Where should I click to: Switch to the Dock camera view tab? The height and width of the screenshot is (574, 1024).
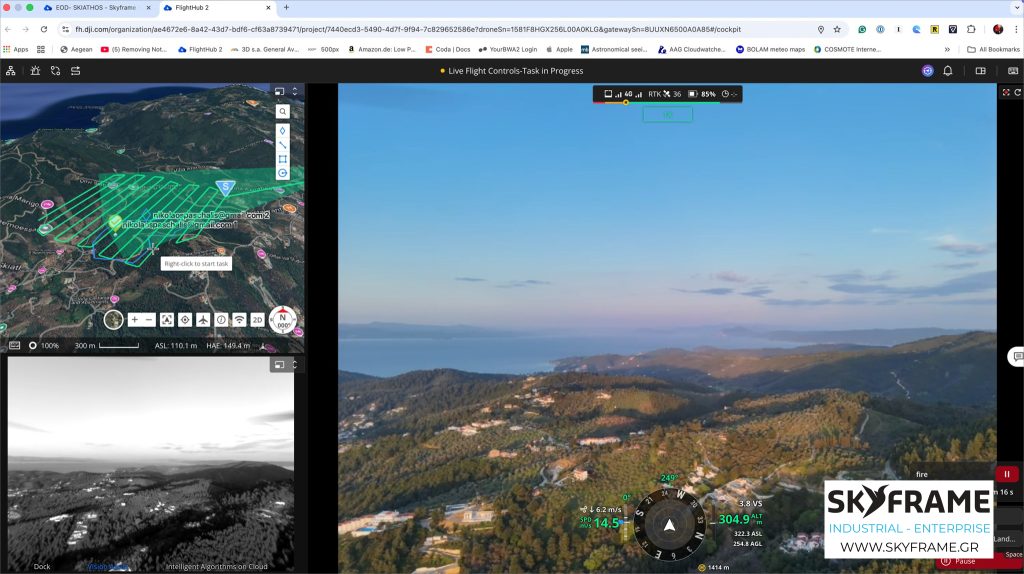(x=42, y=566)
